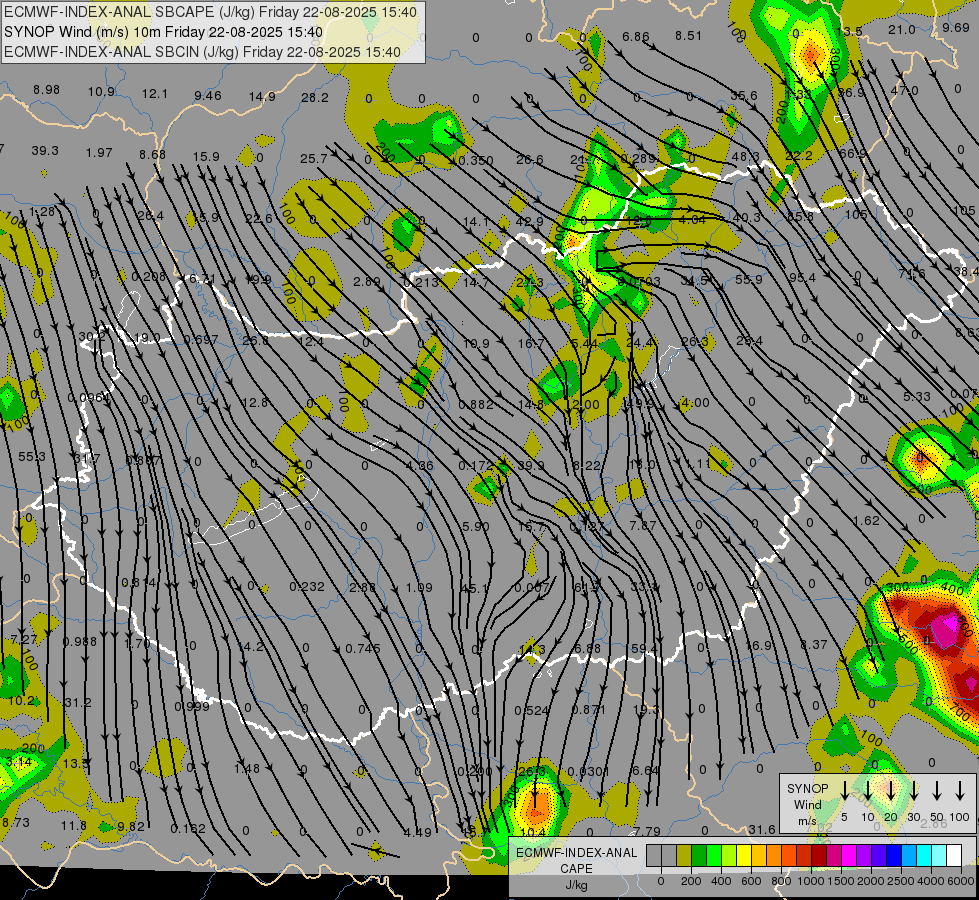Click the map value "31.6"
Image resolution: width=979 pixels, height=900 pixels.
click(x=762, y=829)
